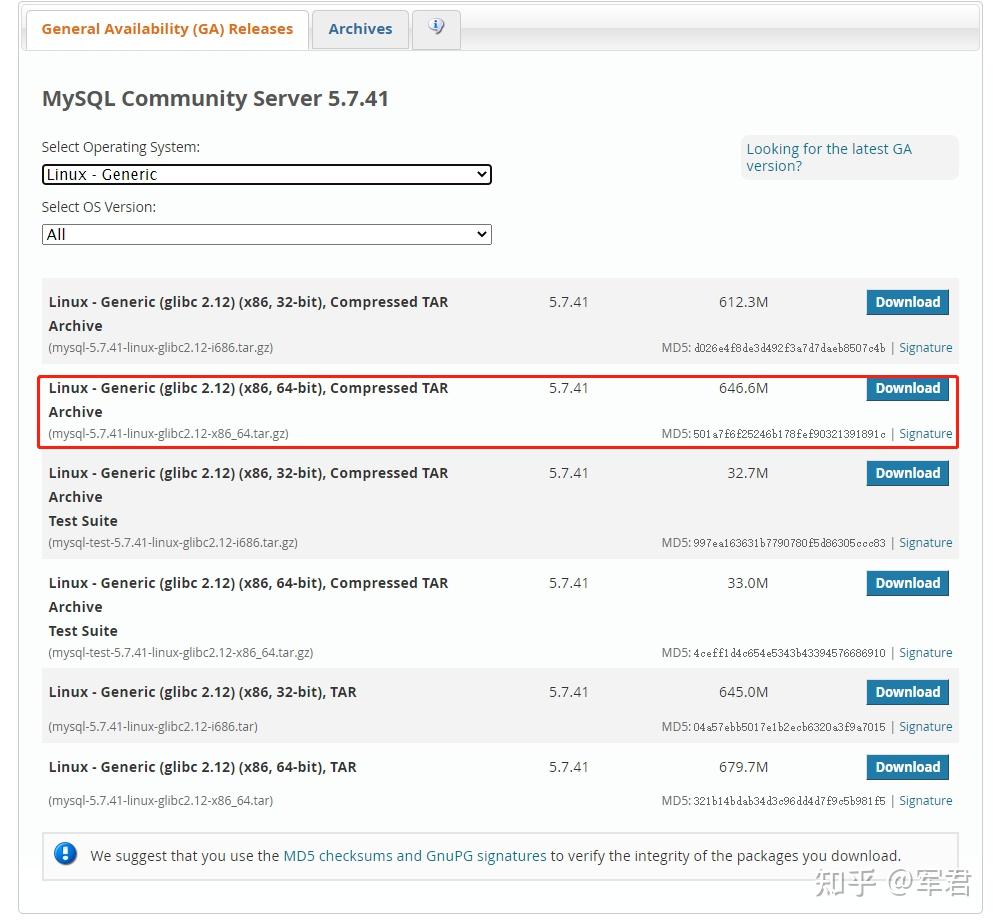Open Signature for the 32-bit i686 tar.gz
This screenshot has height=924, width=998.
(x=925, y=347)
